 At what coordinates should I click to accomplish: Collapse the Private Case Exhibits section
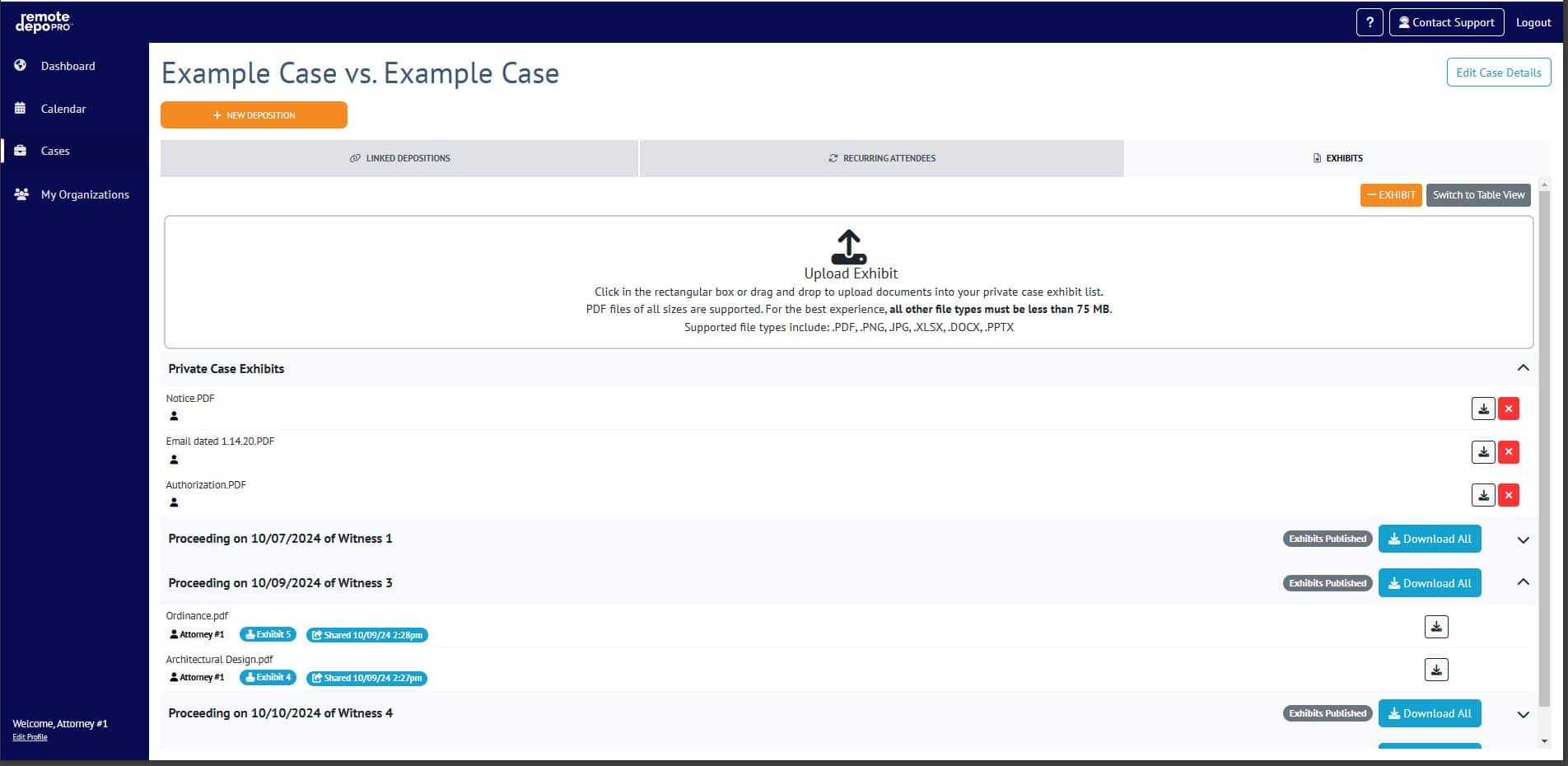pos(1523,368)
